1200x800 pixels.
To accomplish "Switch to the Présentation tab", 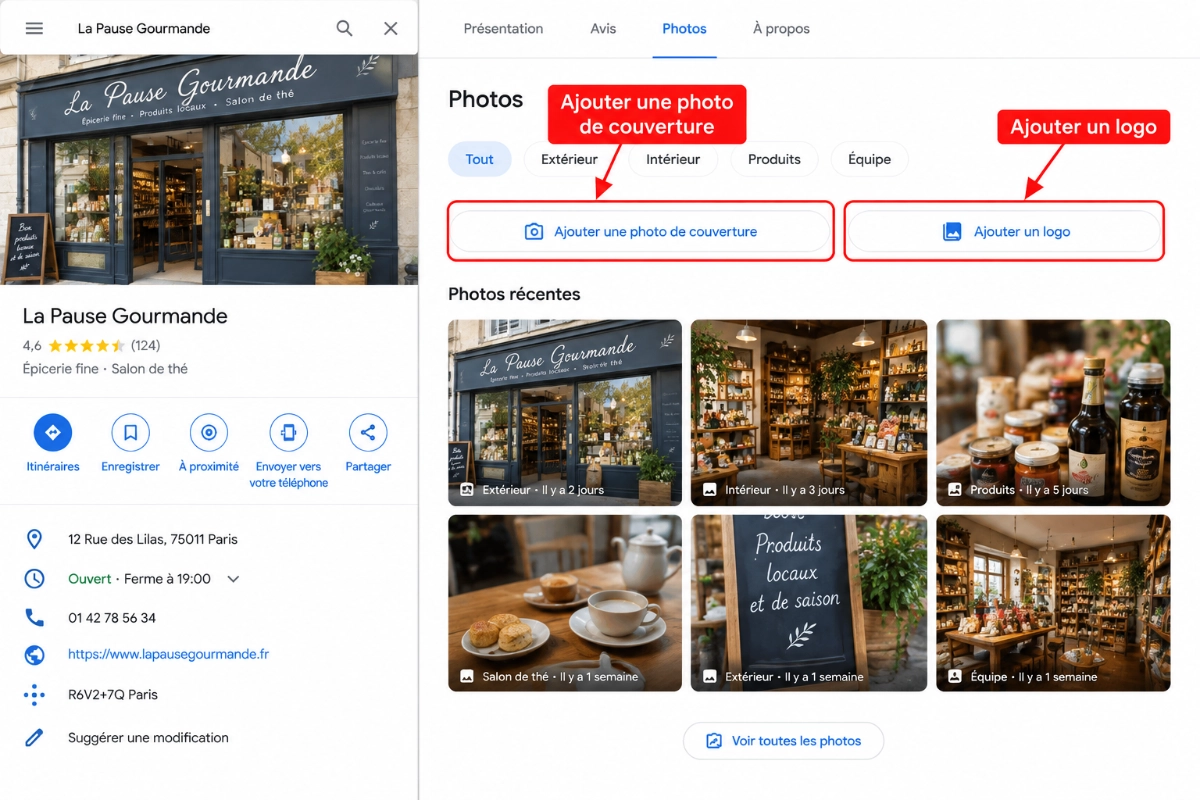I will pos(503,28).
